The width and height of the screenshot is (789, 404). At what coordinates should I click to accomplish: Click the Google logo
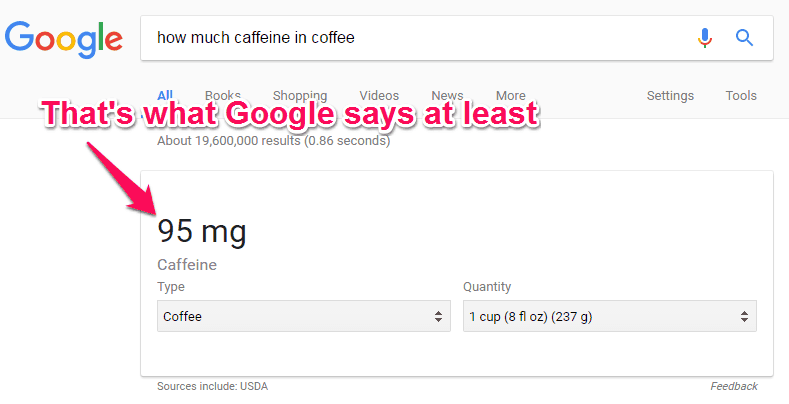[x=63, y=39]
